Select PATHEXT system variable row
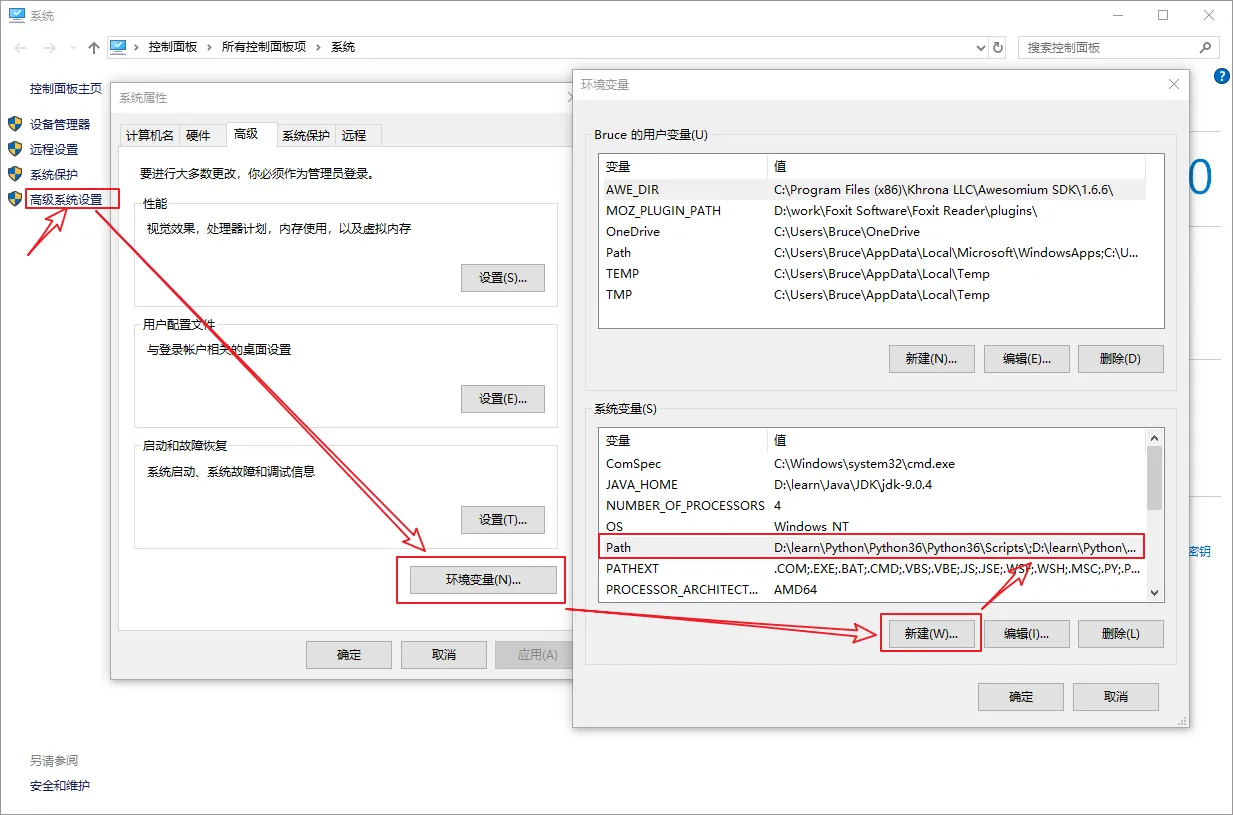Screen dimensions: 1233x815 [872, 568]
